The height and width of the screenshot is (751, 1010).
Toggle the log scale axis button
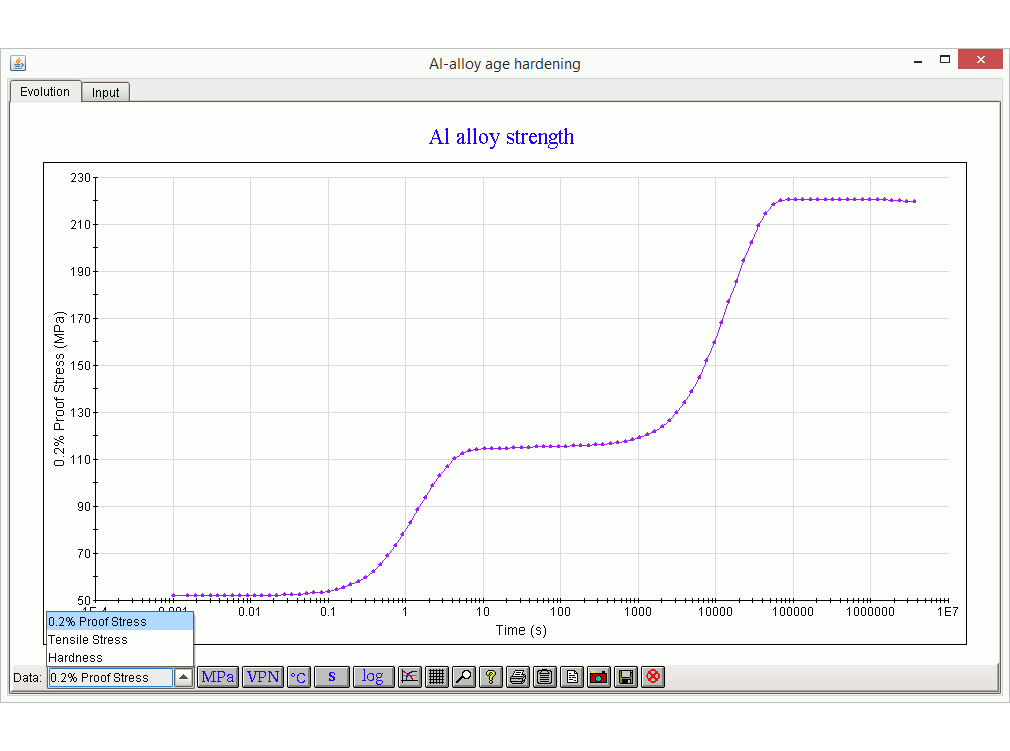click(x=372, y=677)
